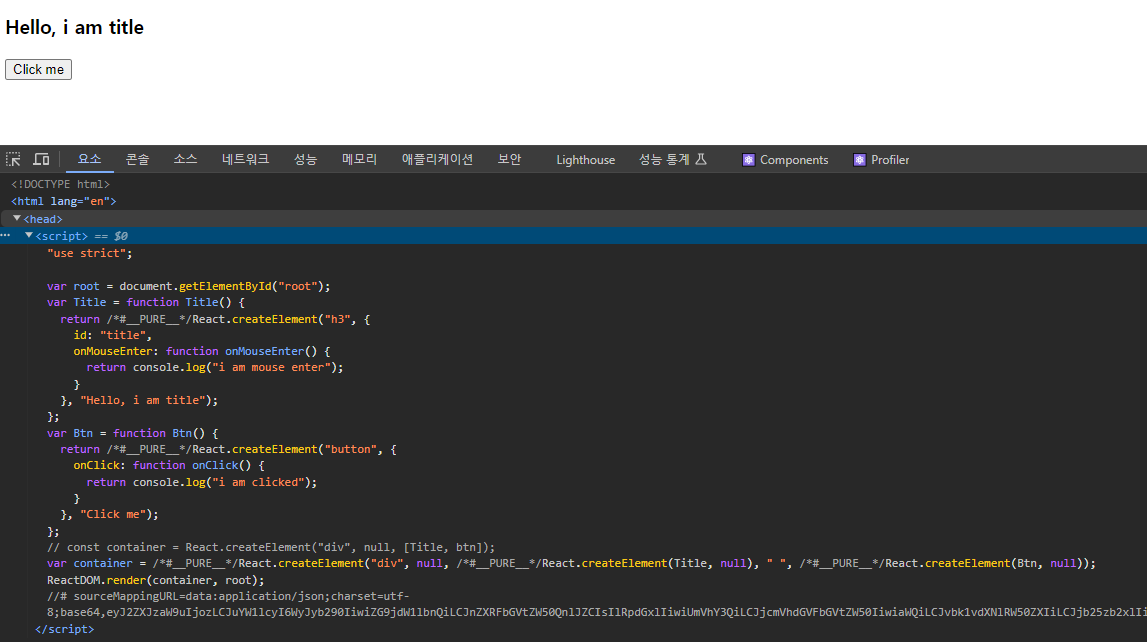Click the "use strict" line
The image size is (1147, 642).
pyautogui.click(x=90, y=253)
